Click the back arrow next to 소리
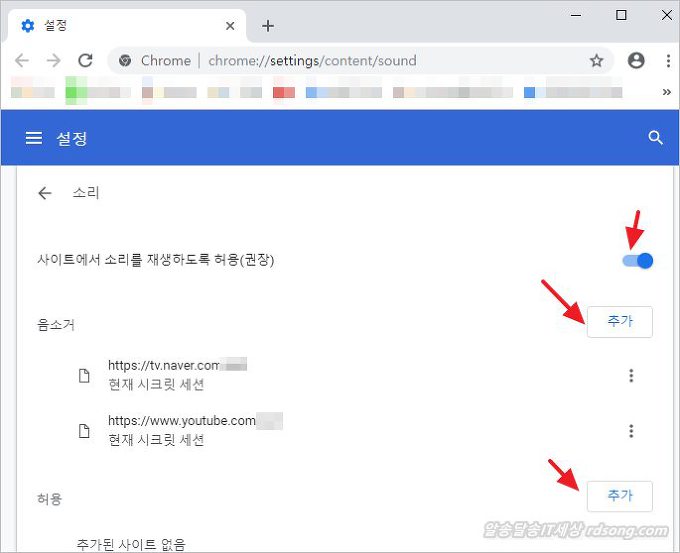Image resolution: width=680 pixels, height=553 pixels. coord(44,194)
